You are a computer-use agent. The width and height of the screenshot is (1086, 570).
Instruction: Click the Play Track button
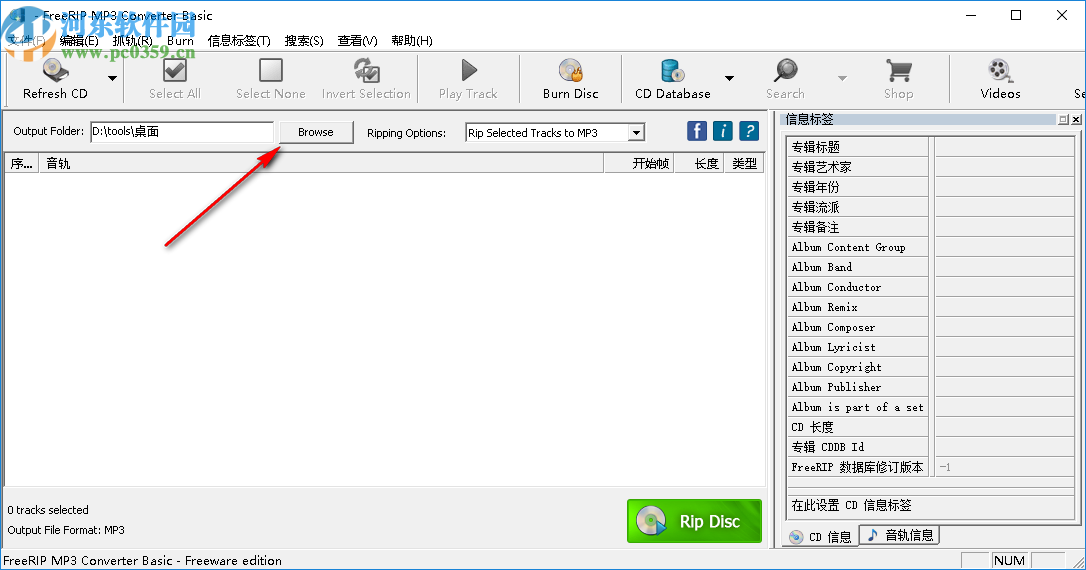click(x=468, y=79)
